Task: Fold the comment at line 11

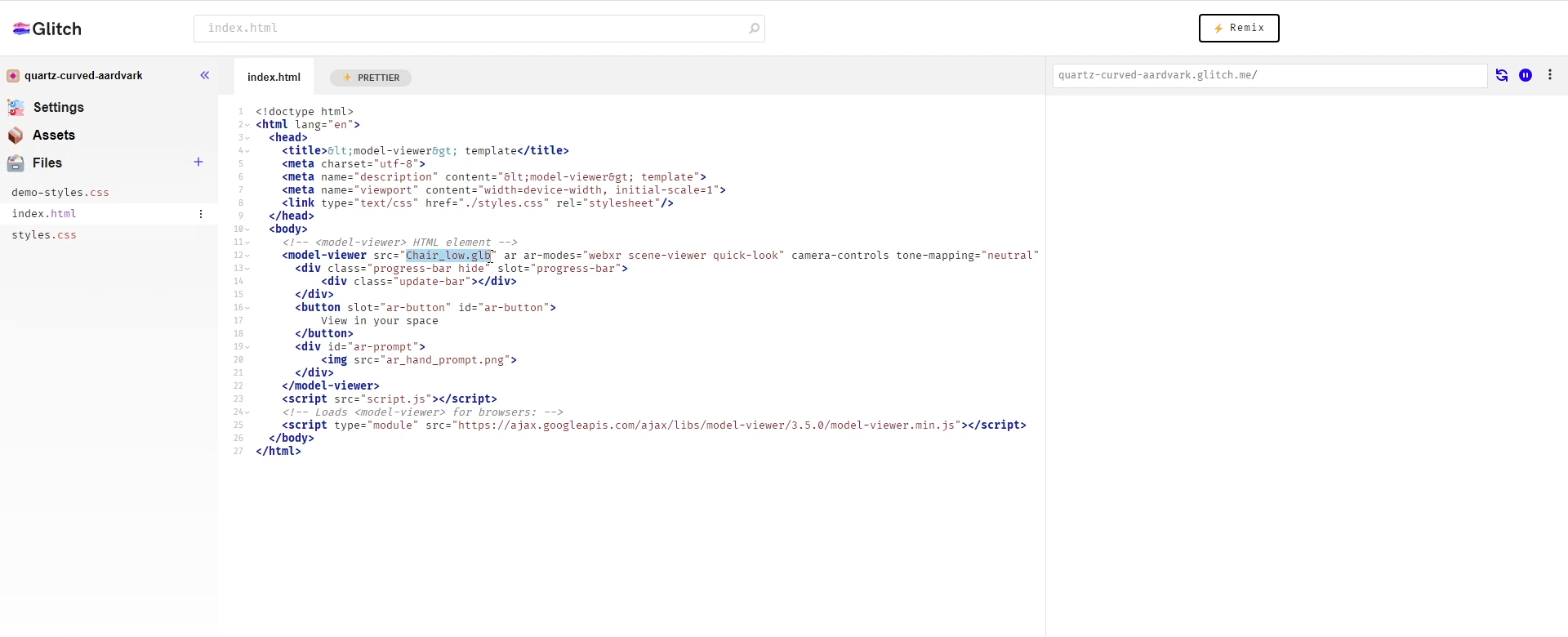Action: (x=247, y=243)
